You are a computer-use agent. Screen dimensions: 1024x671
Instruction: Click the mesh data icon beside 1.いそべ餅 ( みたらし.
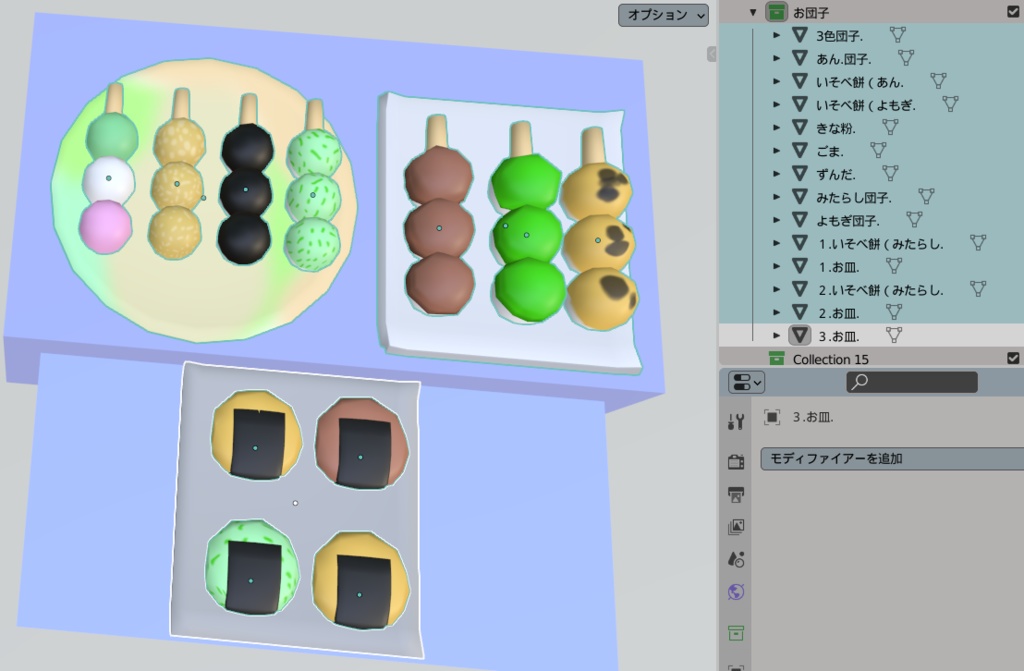pos(978,243)
